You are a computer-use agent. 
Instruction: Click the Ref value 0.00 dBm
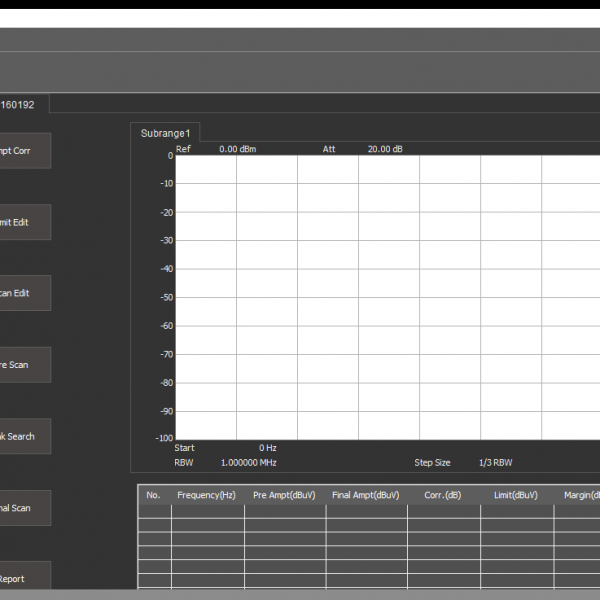(238, 149)
